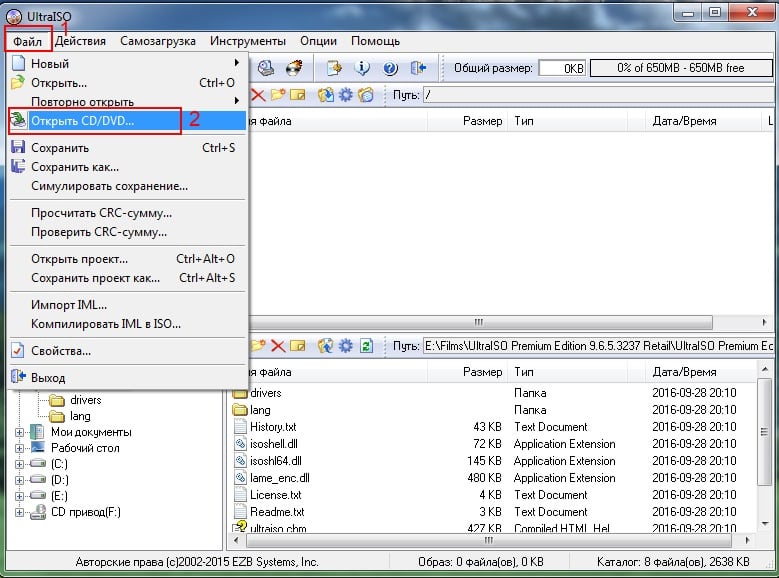Select Открыть CD/DVD... from the File menu
This screenshot has height=578, width=779.
coord(82,121)
